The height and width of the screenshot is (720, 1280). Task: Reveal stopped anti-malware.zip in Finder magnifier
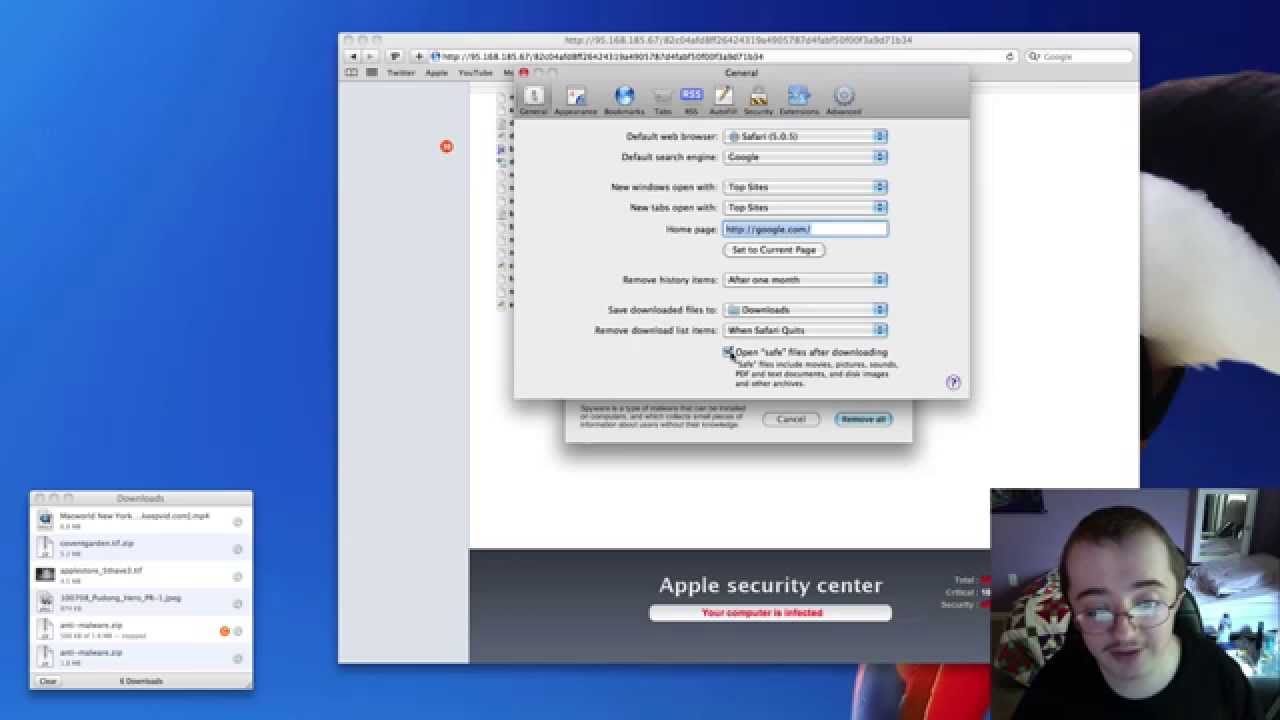point(238,631)
